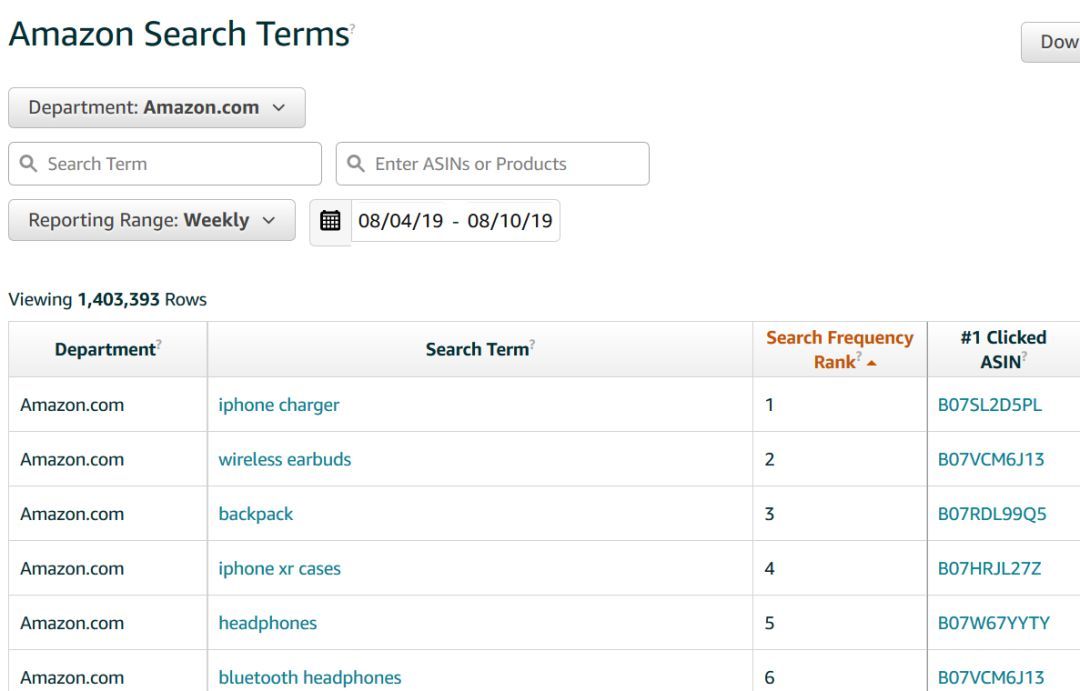Screen dimensions: 1080x691
Task: Click the calendar icon beside the date range
Action: pos(330,220)
